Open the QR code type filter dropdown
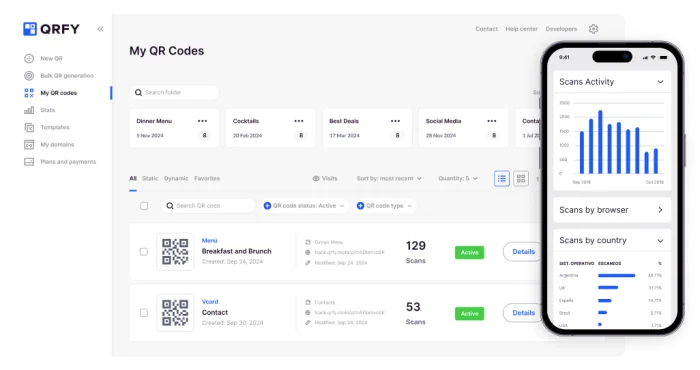This screenshot has width=700, height=370. pos(384,206)
